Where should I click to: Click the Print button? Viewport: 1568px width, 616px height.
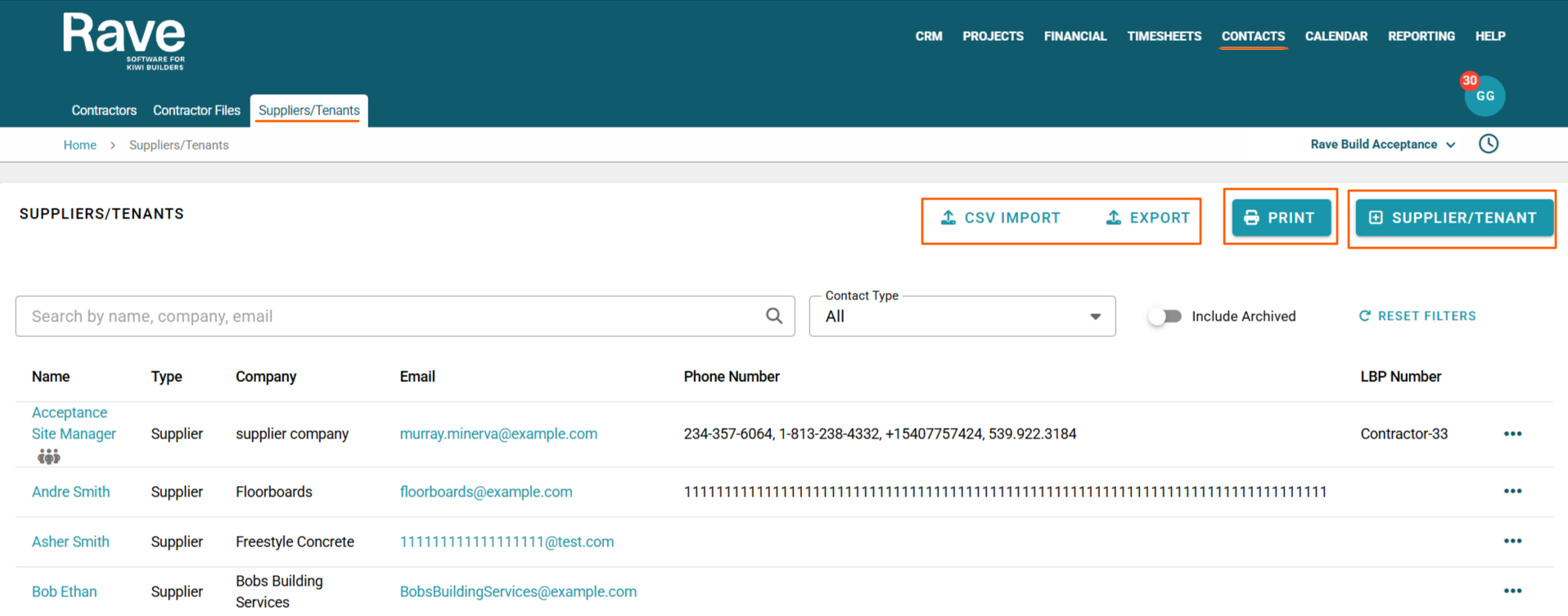(1281, 218)
